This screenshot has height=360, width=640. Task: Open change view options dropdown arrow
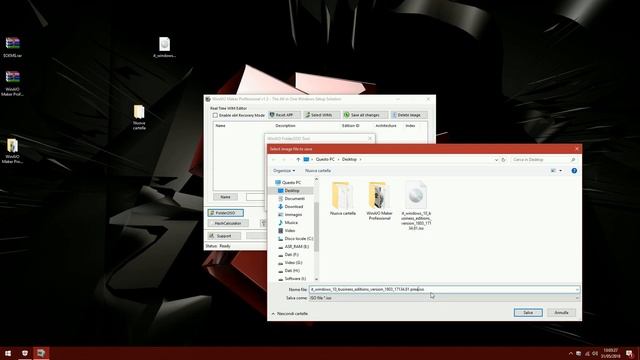tap(560, 171)
